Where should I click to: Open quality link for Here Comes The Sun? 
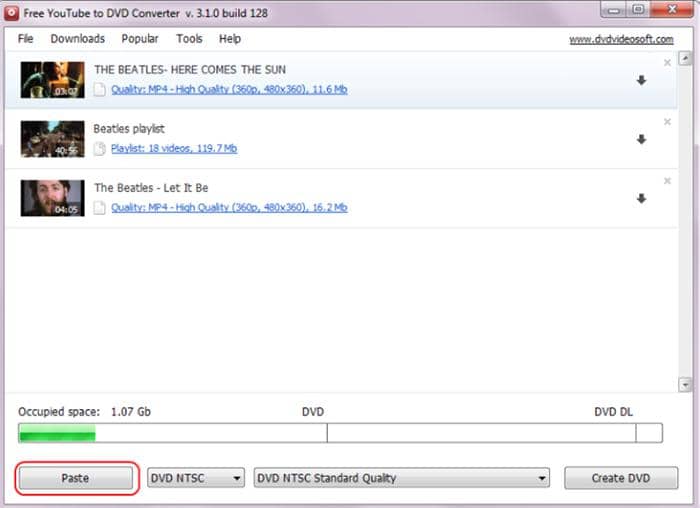(x=229, y=89)
